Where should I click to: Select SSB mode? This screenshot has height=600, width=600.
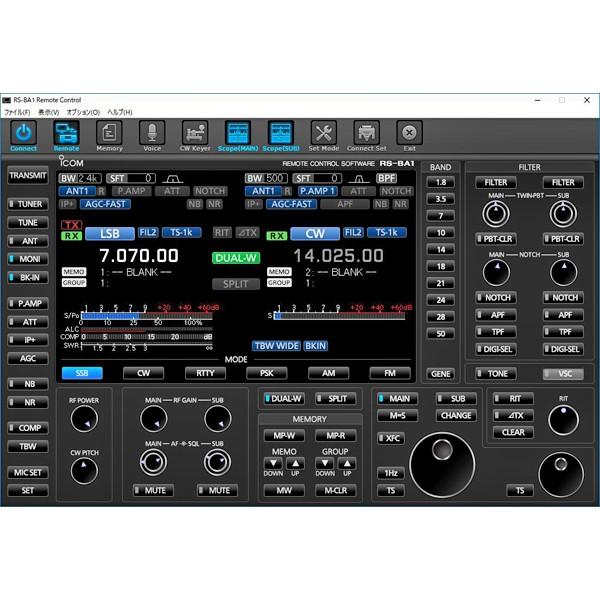click(82, 373)
